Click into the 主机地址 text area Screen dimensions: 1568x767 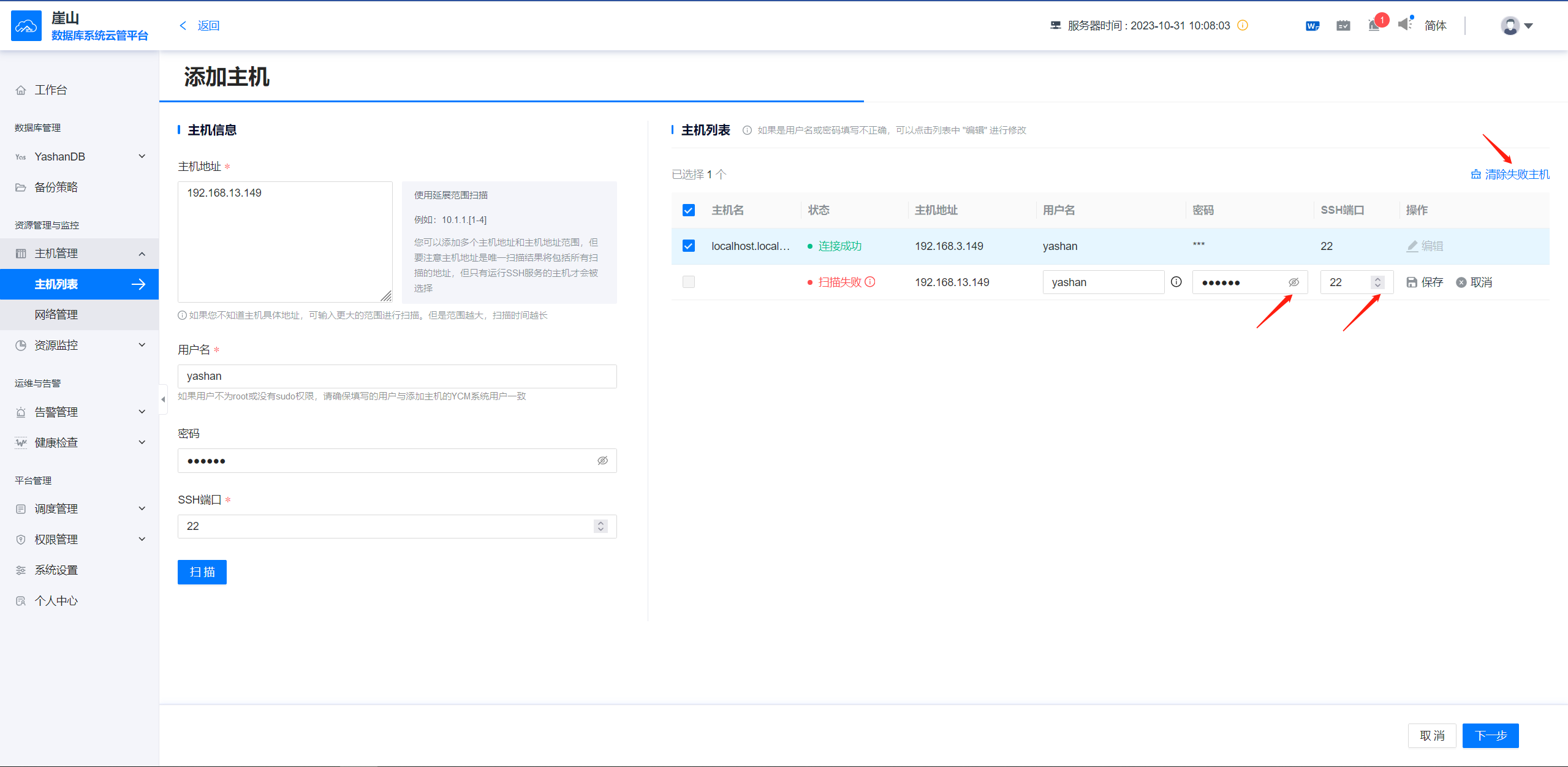(285, 242)
